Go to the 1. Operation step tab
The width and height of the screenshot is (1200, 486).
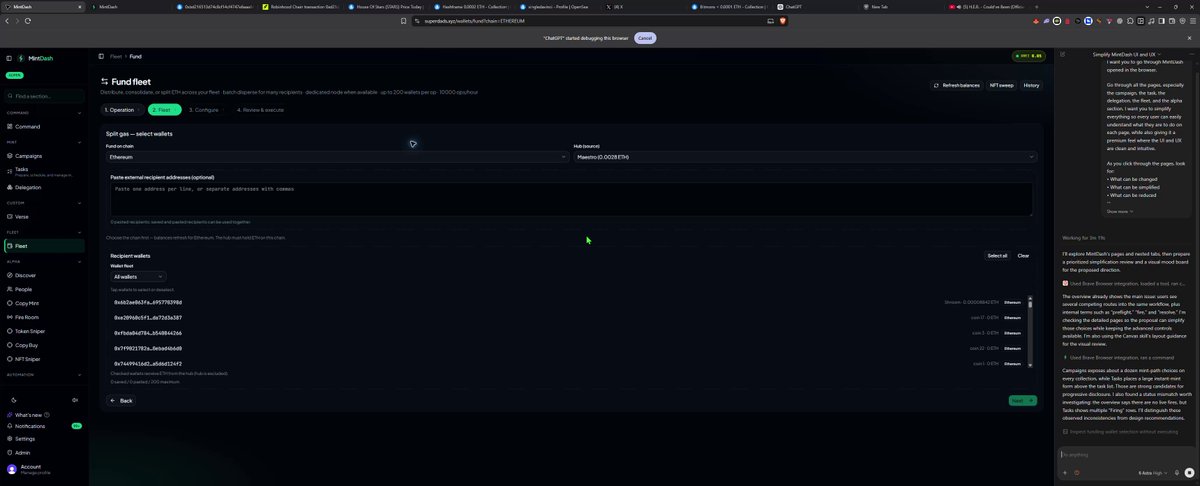coord(121,110)
